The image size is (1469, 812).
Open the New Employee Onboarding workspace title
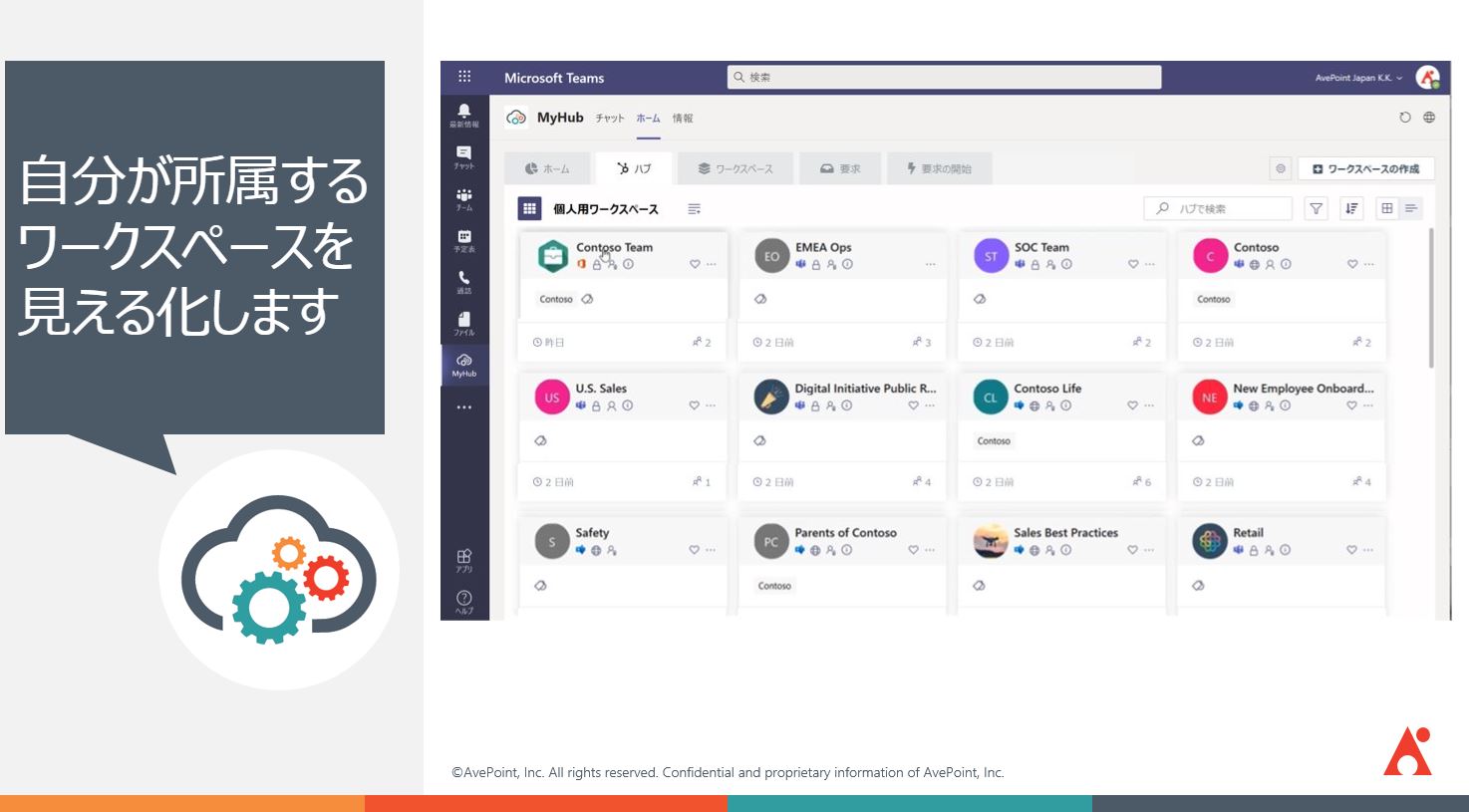pos(1303,389)
